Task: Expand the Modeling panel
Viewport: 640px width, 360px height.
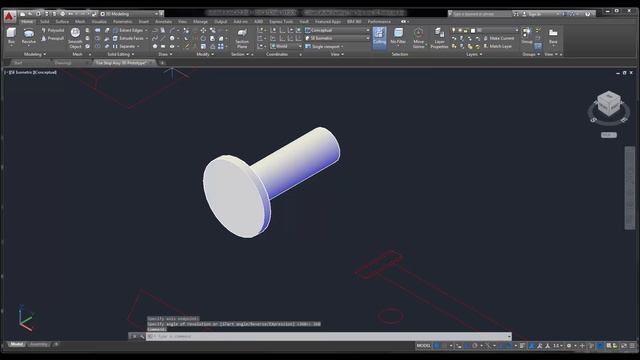Action: click(x=35, y=54)
